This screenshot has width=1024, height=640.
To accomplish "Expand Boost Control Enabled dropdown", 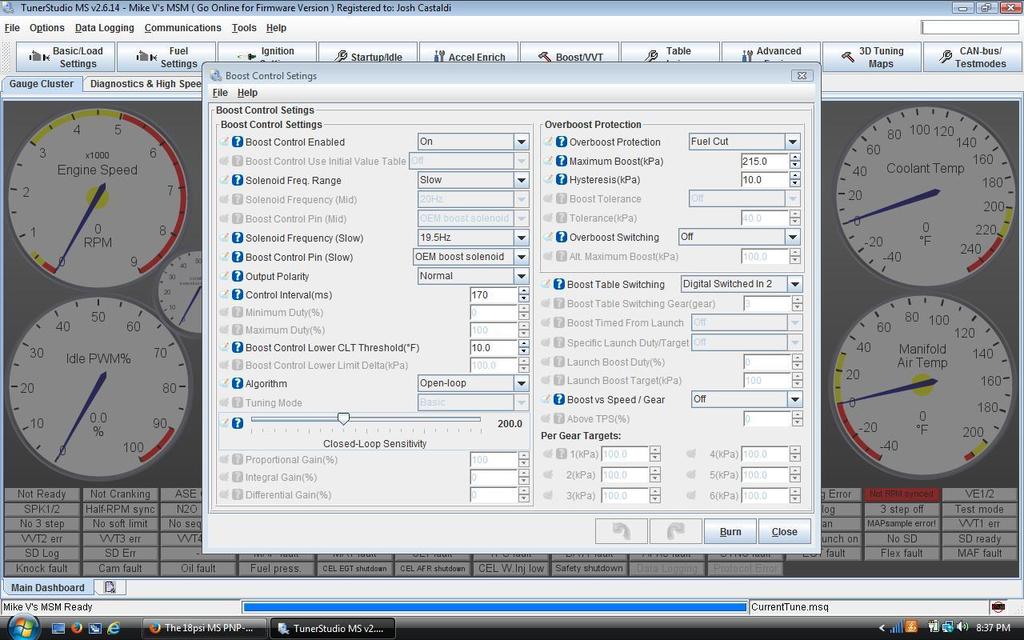I will pos(521,142).
